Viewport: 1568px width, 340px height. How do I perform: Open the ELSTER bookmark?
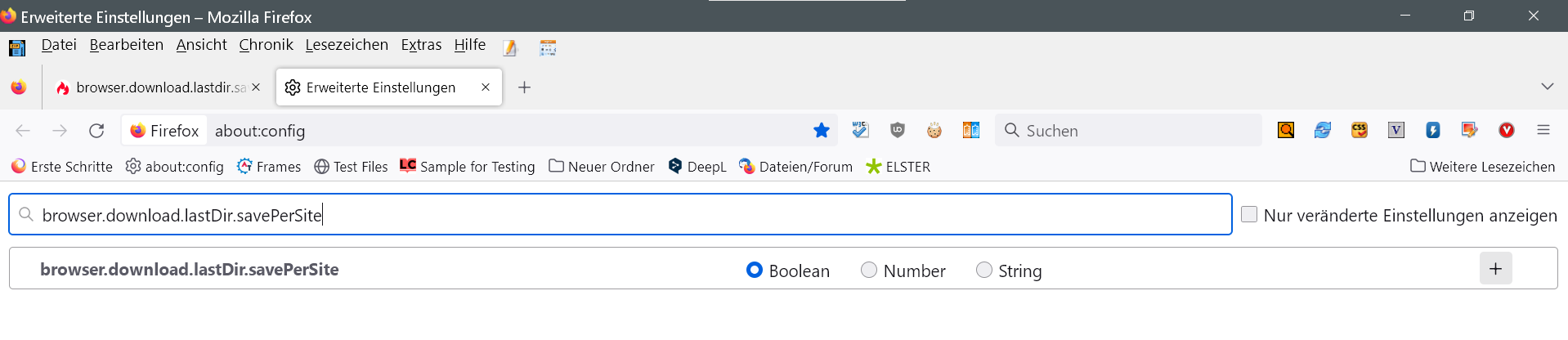click(x=898, y=167)
